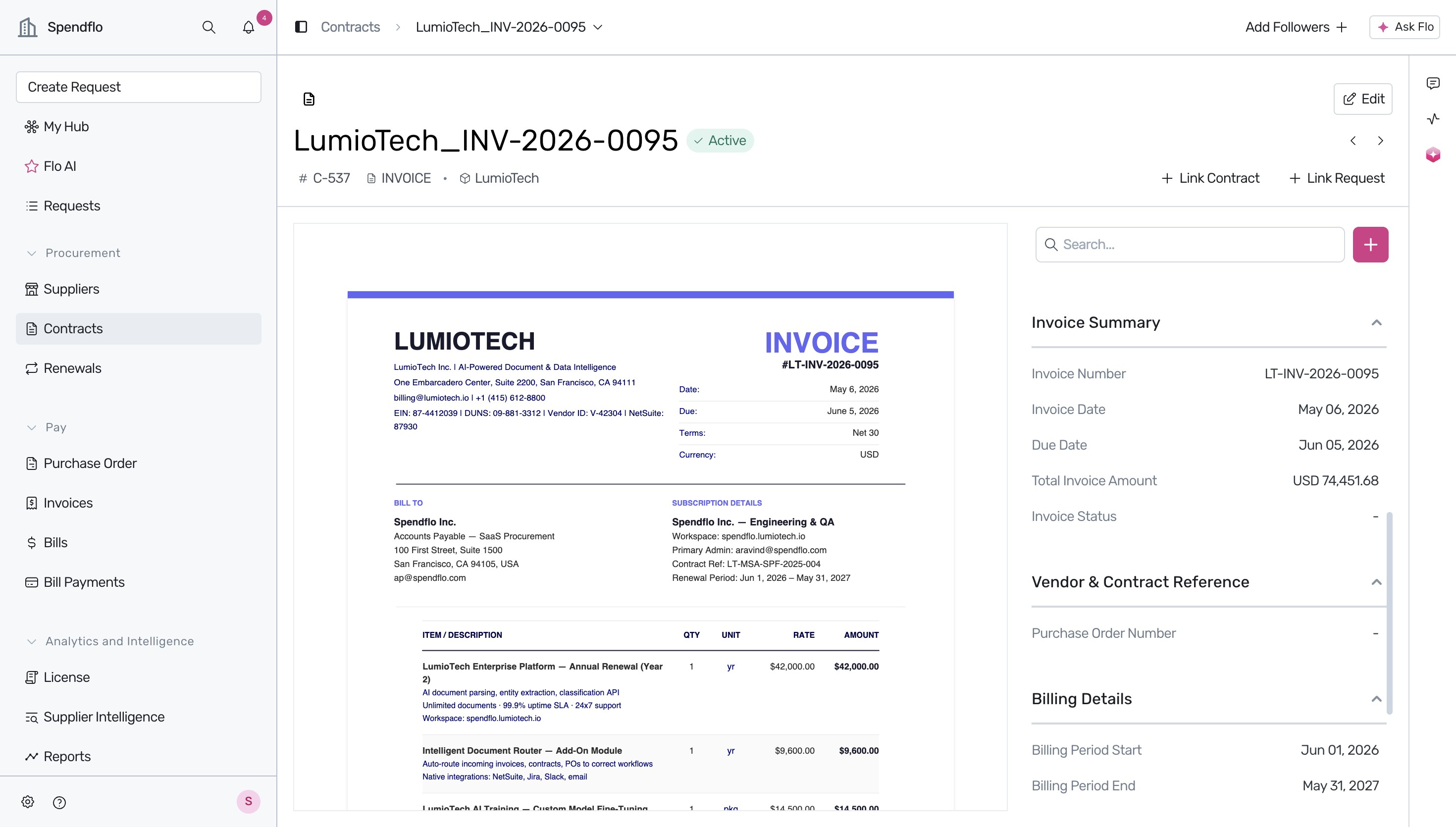The width and height of the screenshot is (1456, 827).
Task: Click the document icon above the contract title
Action: click(x=309, y=100)
